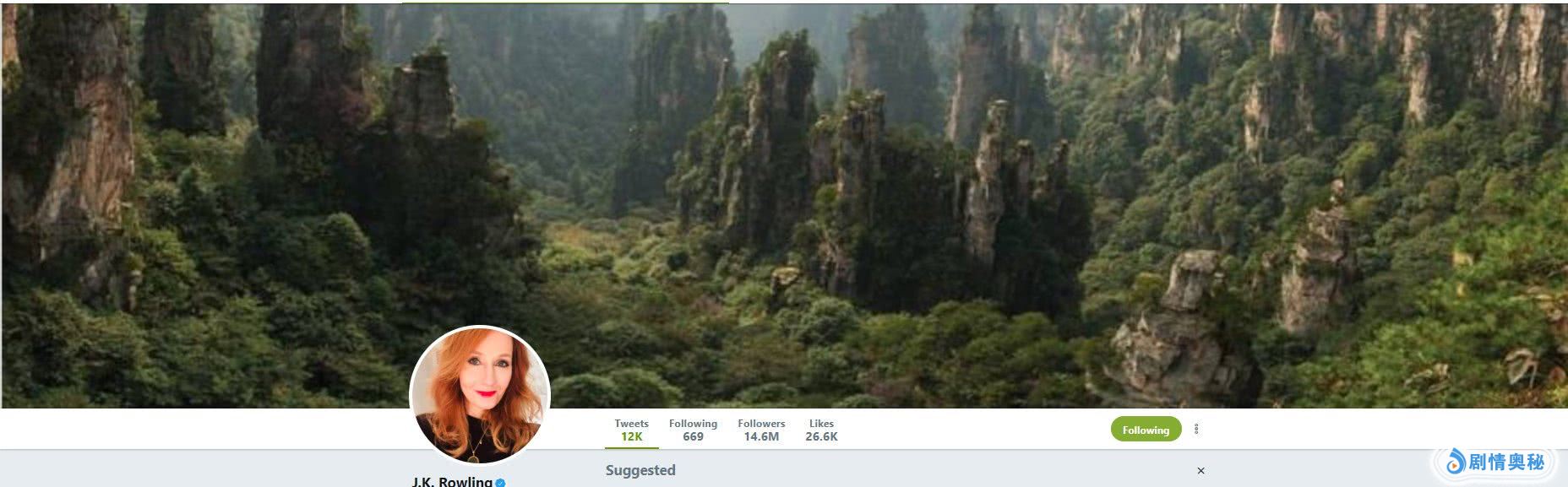This screenshot has height=487, width=1568.
Task: Click the 剧情奥秘 watermark text
Action: (1506, 463)
